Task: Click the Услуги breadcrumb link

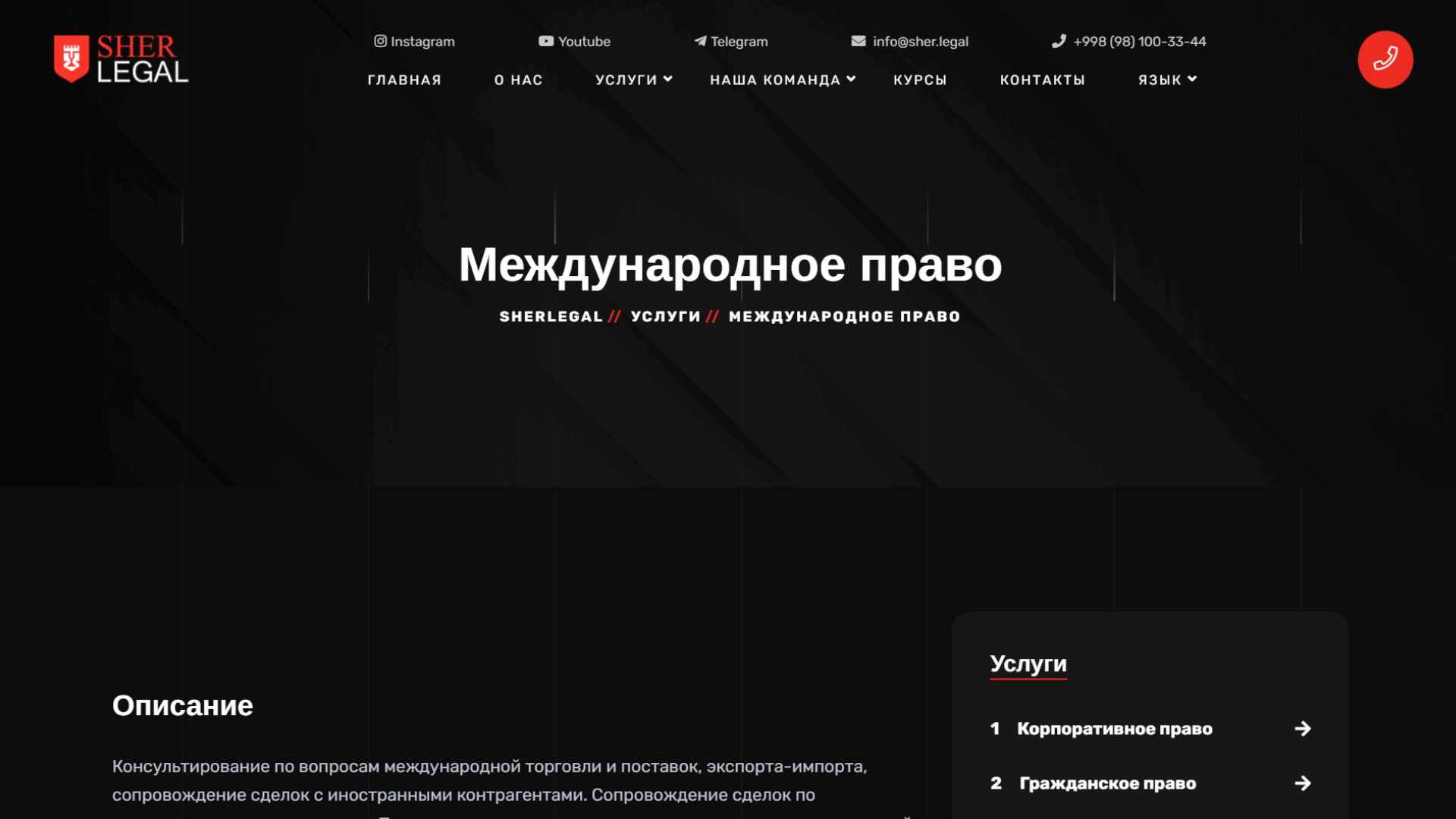Action: [x=665, y=316]
